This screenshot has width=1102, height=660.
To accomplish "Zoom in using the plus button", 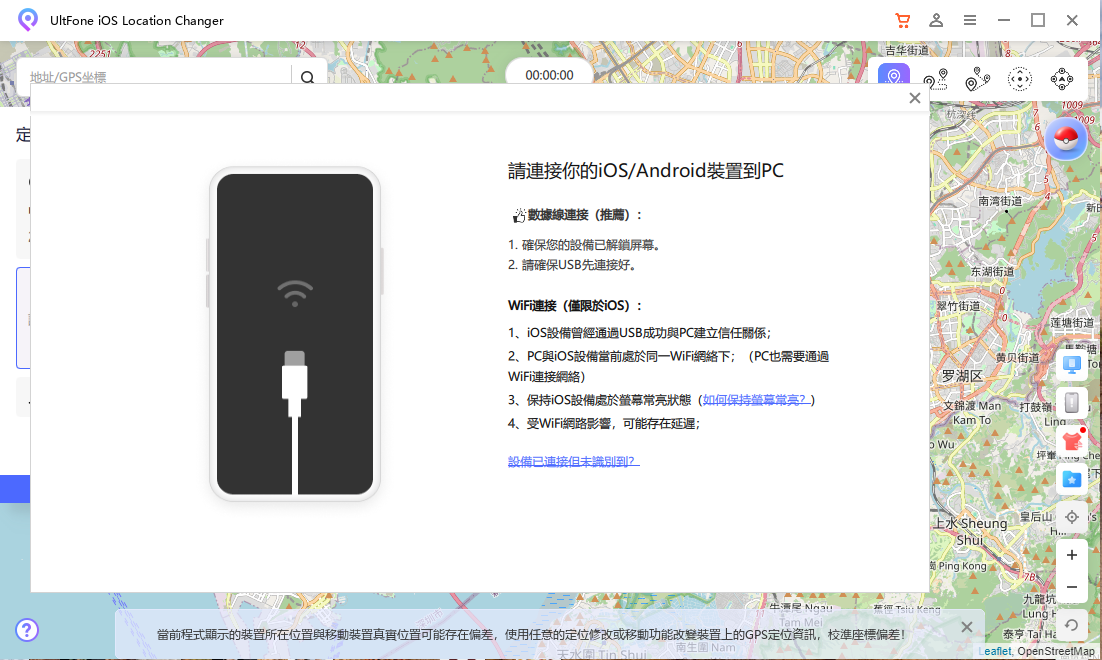I will point(1071,554).
